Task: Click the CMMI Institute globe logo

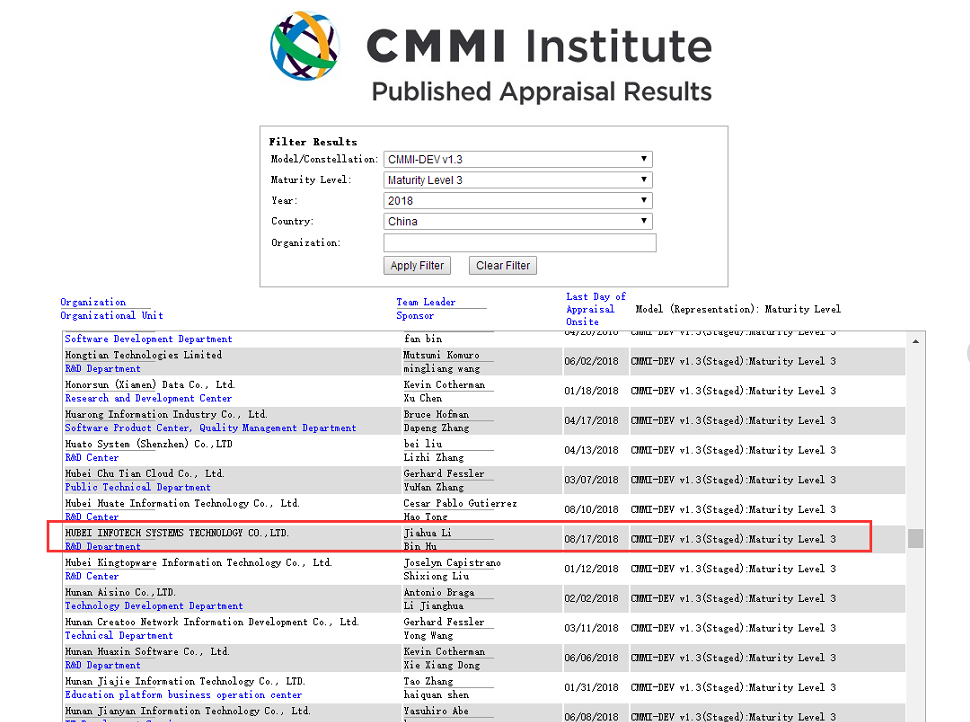Action: click(304, 45)
